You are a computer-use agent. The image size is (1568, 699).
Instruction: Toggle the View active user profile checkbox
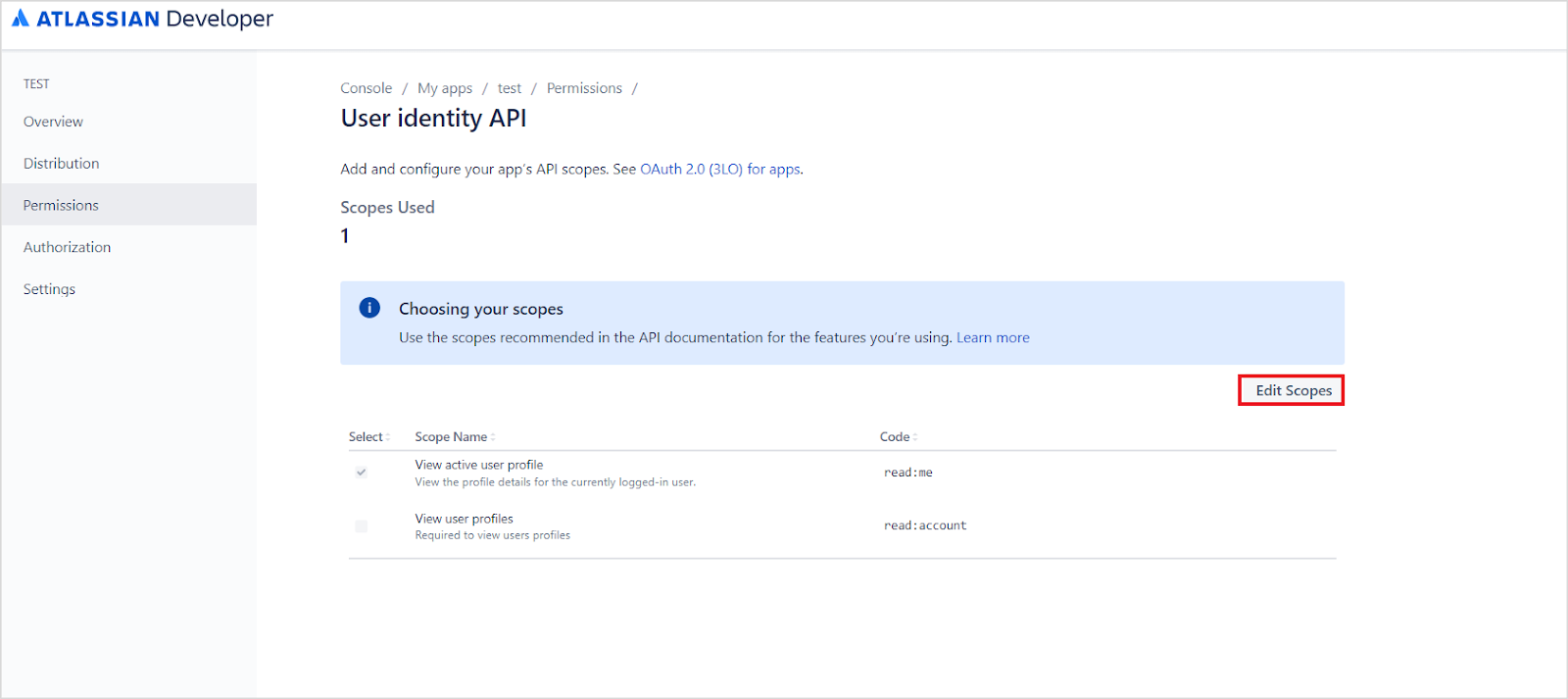tap(362, 473)
